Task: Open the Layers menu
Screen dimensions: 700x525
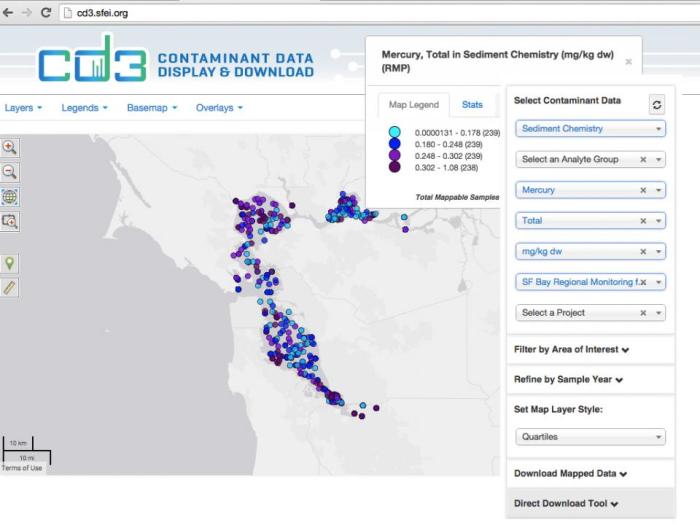Action: 23,108
